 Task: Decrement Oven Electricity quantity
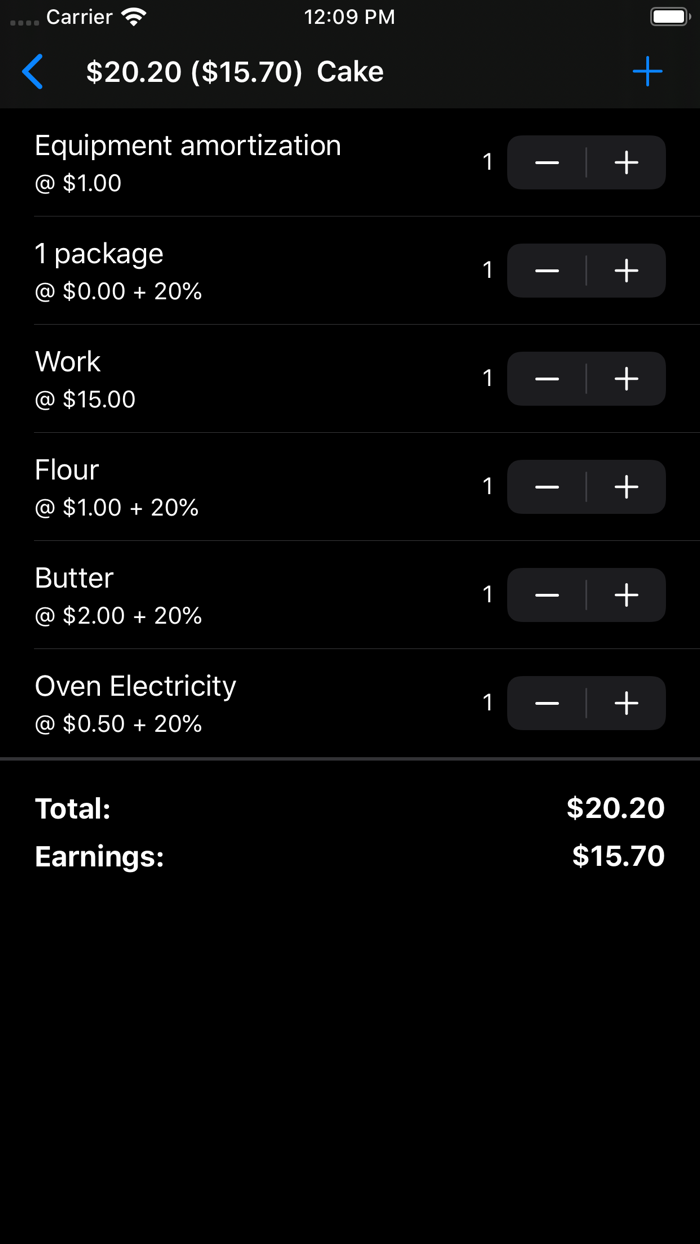click(x=547, y=702)
